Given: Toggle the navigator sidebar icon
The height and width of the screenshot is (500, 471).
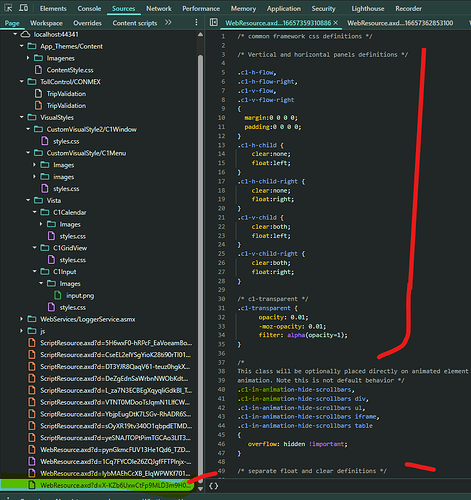Looking at the screenshot, I should point(214,22).
